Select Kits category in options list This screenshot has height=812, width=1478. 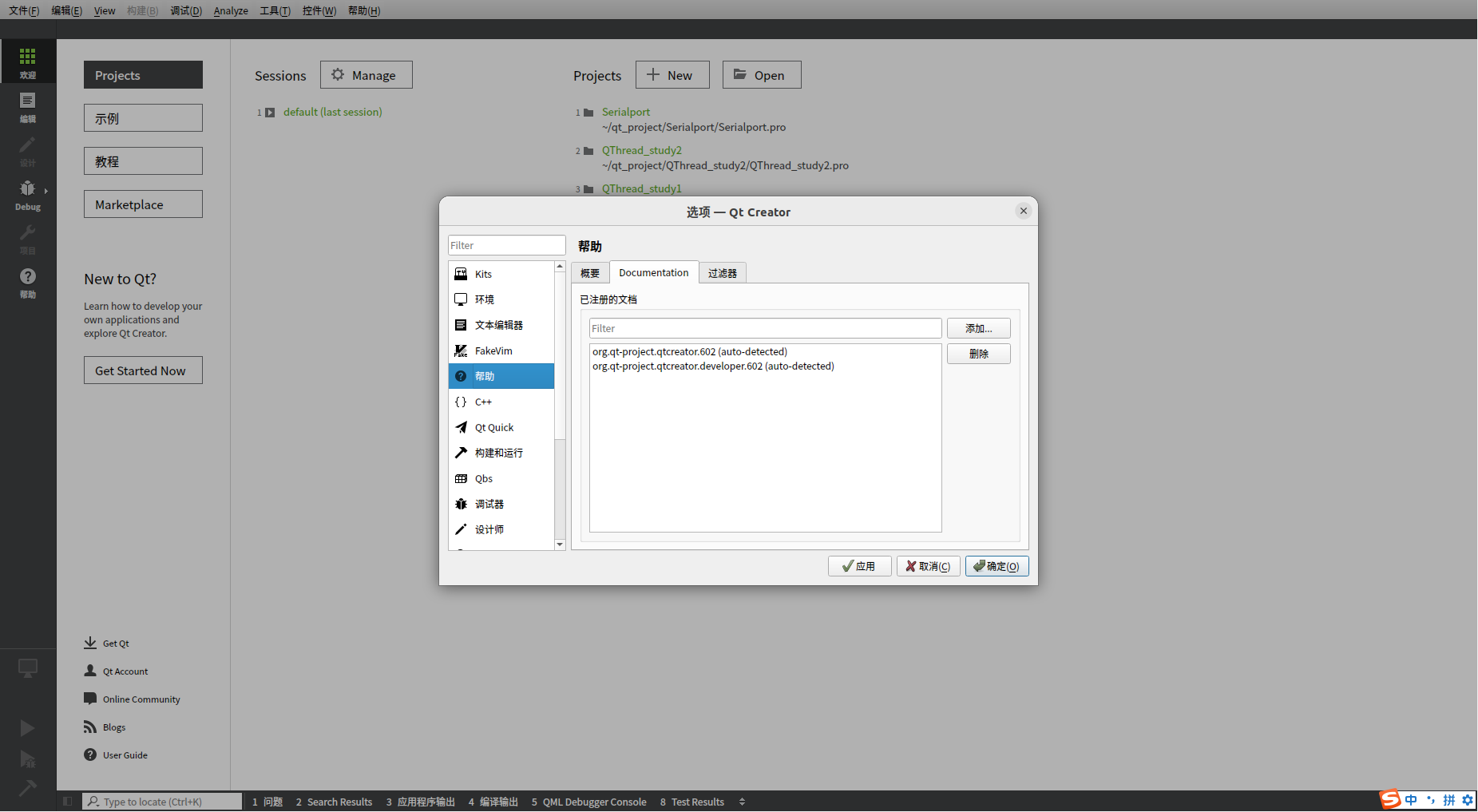click(x=501, y=274)
